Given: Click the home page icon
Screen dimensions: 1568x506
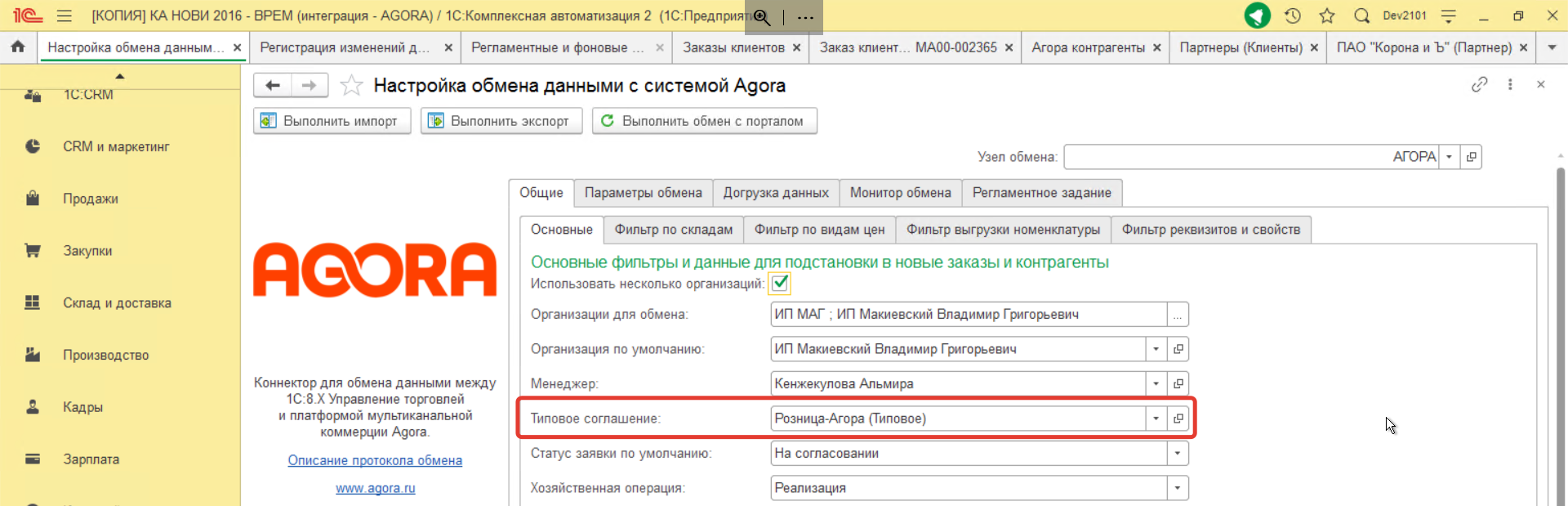Looking at the screenshot, I should pyautogui.click(x=18, y=47).
